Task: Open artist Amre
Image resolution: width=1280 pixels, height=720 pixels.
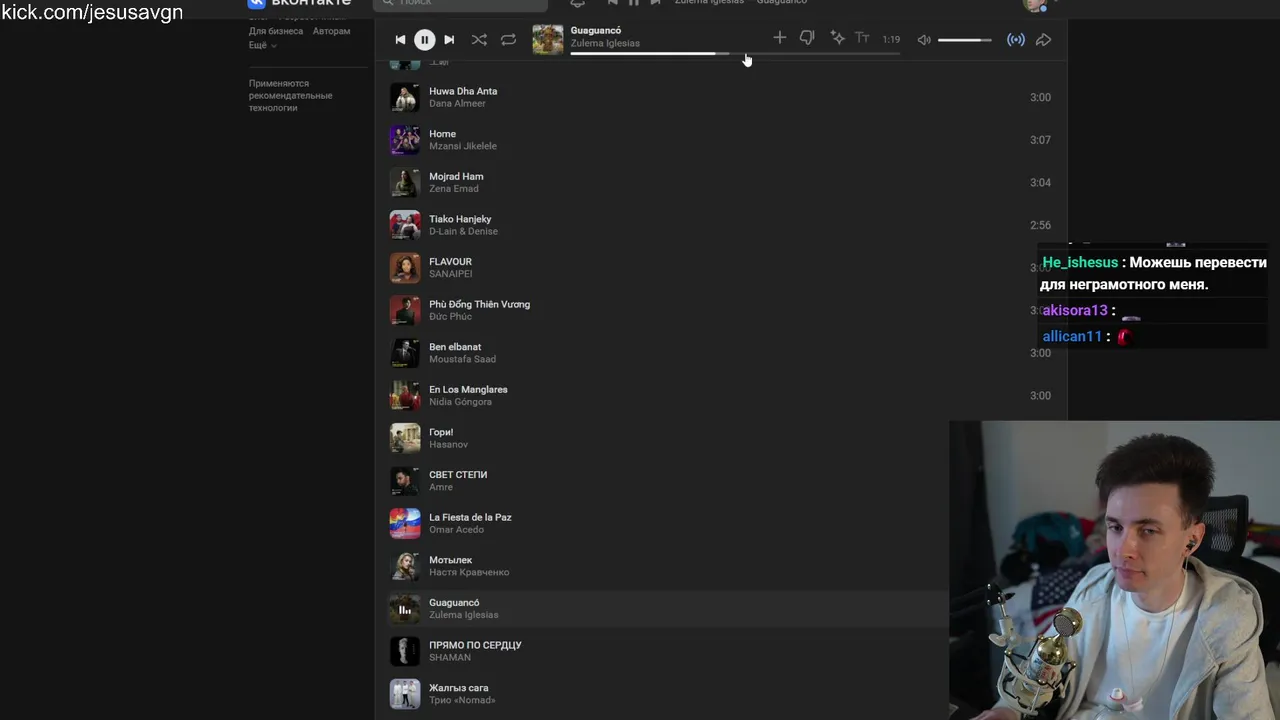Action: pos(441,487)
